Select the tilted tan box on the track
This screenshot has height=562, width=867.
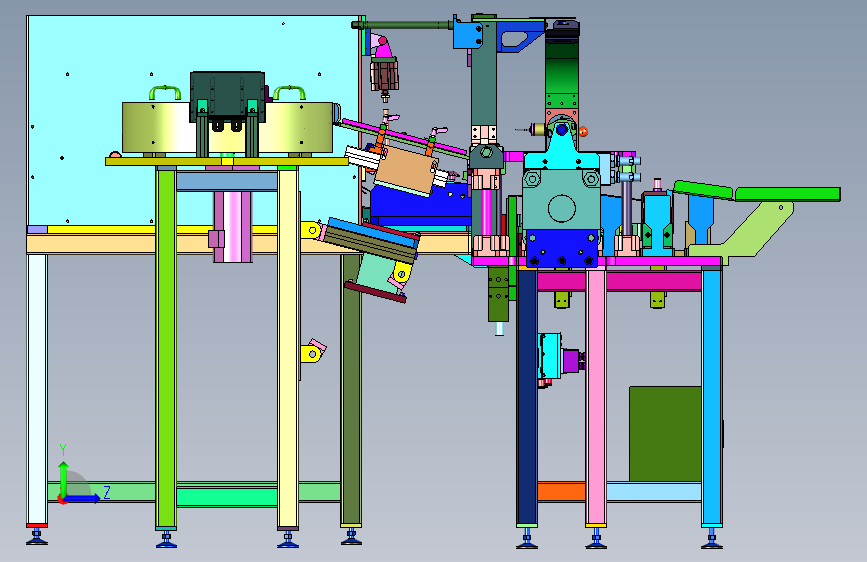pyautogui.click(x=405, y=170)
